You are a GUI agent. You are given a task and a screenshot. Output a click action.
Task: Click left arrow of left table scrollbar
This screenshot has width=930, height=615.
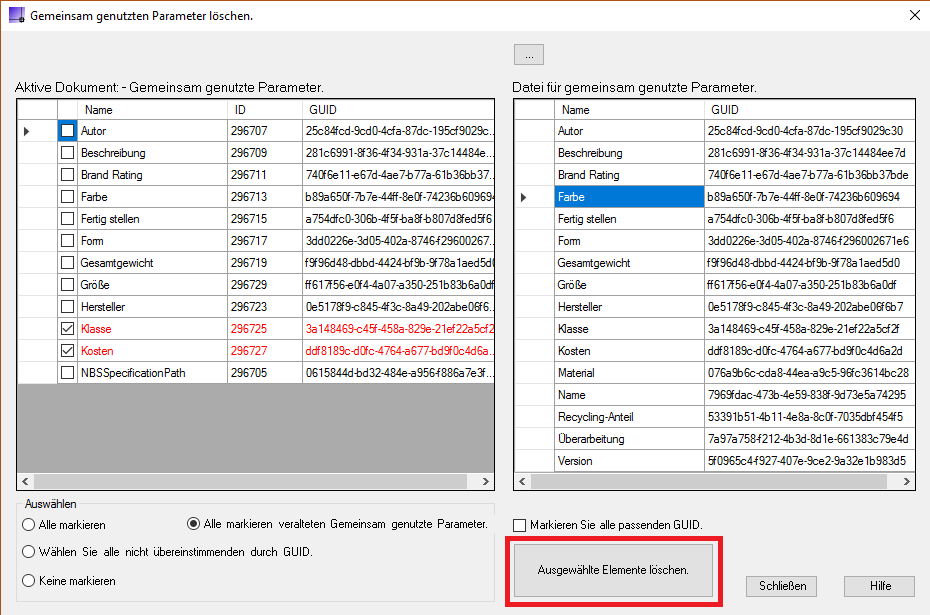26,481
